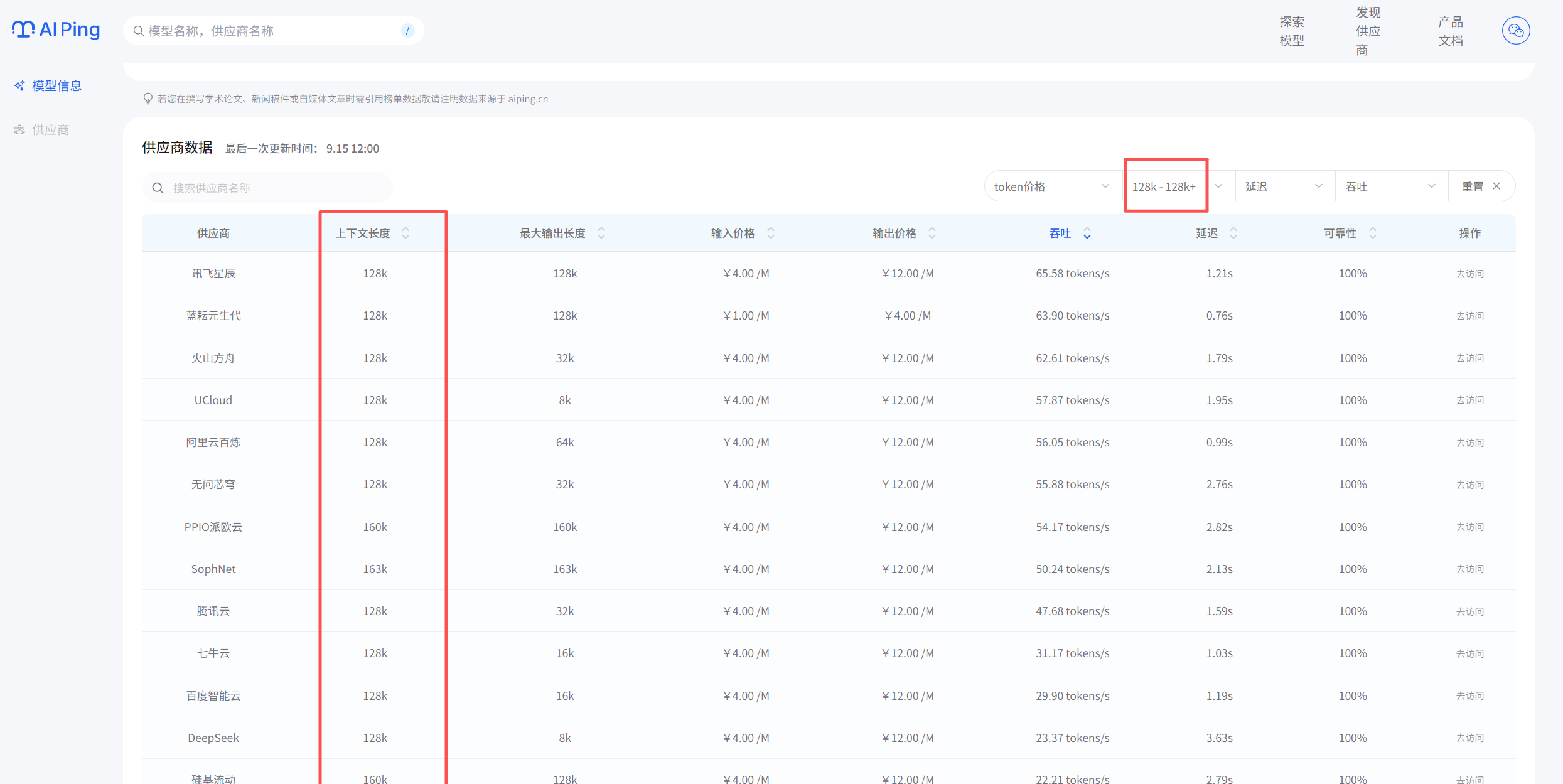
Task: Open 产品文档 in top navigation
Action: click(1451, 31)
